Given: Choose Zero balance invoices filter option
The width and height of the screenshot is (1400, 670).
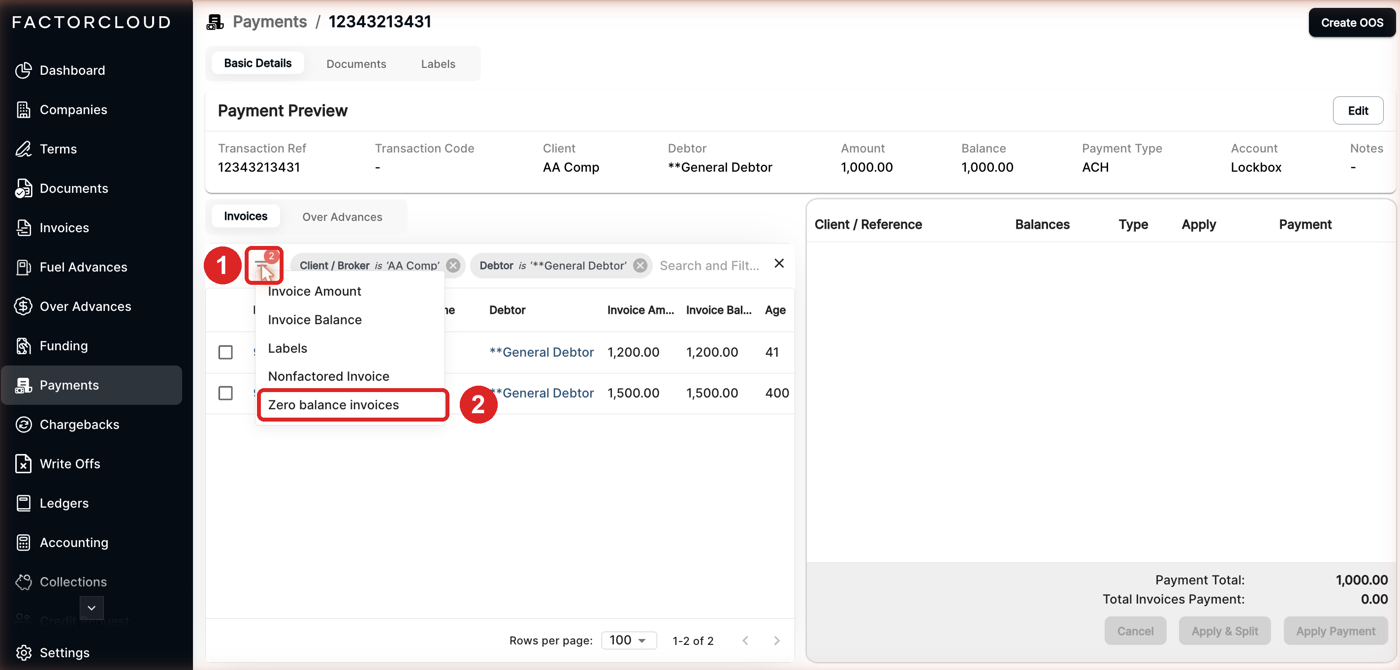Looking at the screenshot, I should [x=352, y=405].
